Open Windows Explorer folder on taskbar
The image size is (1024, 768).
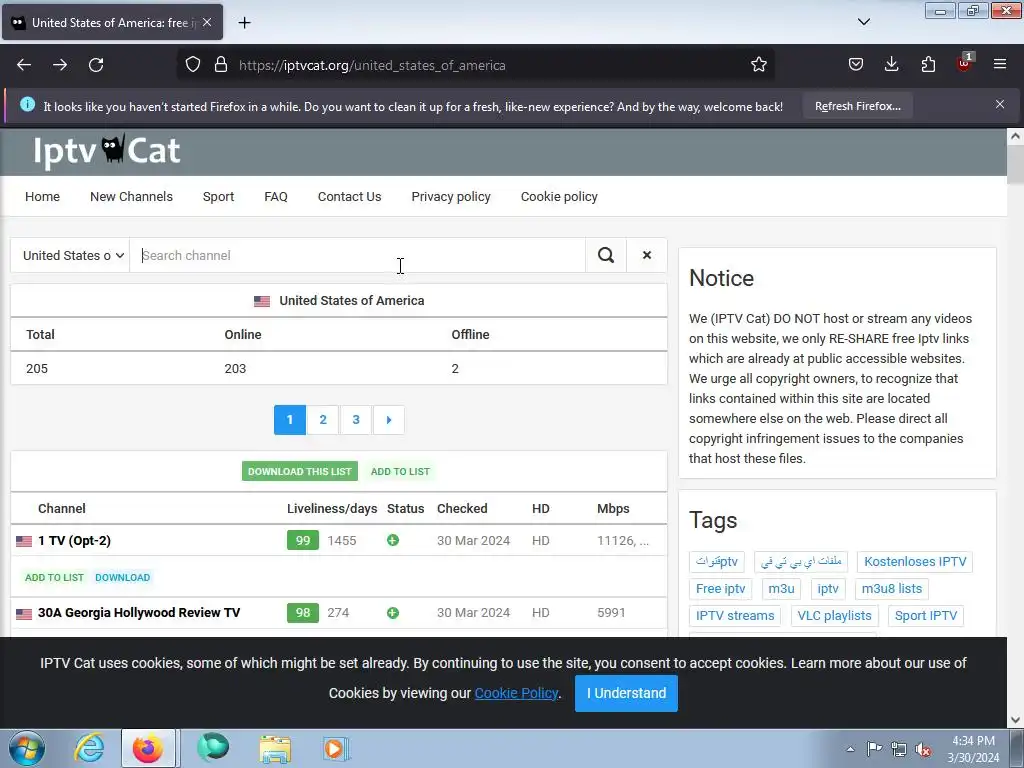pos(275,748)
